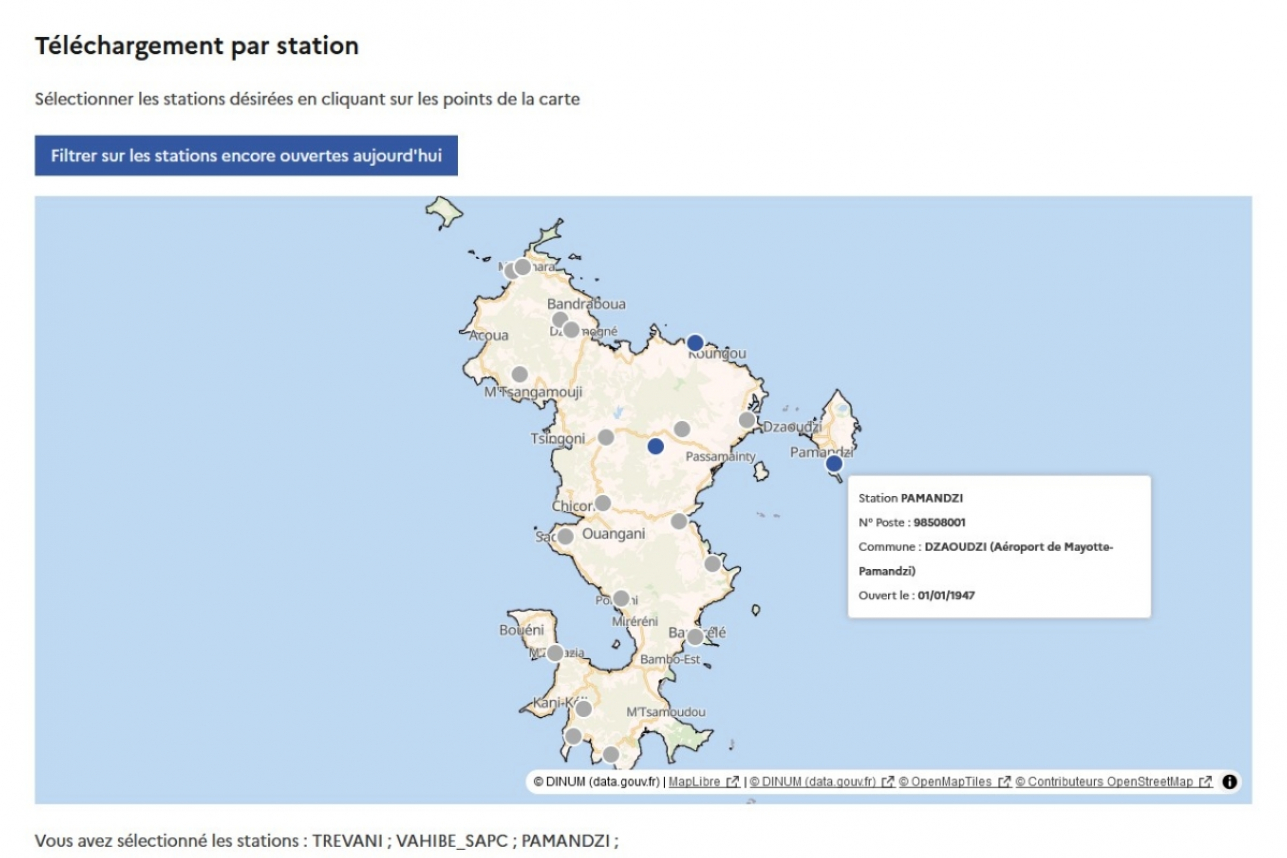Filter on stations still open today
1287x858 pixels.
pos(246,156)
